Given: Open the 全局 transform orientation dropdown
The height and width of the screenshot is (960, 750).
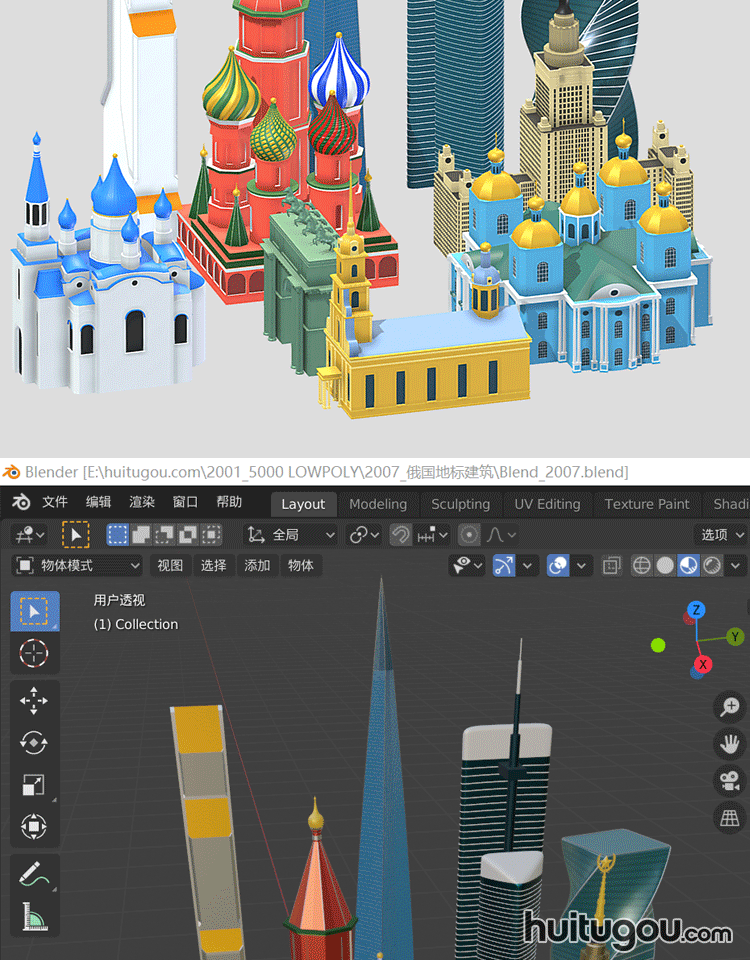Looking at the screenshot, I should coord(291,535).
